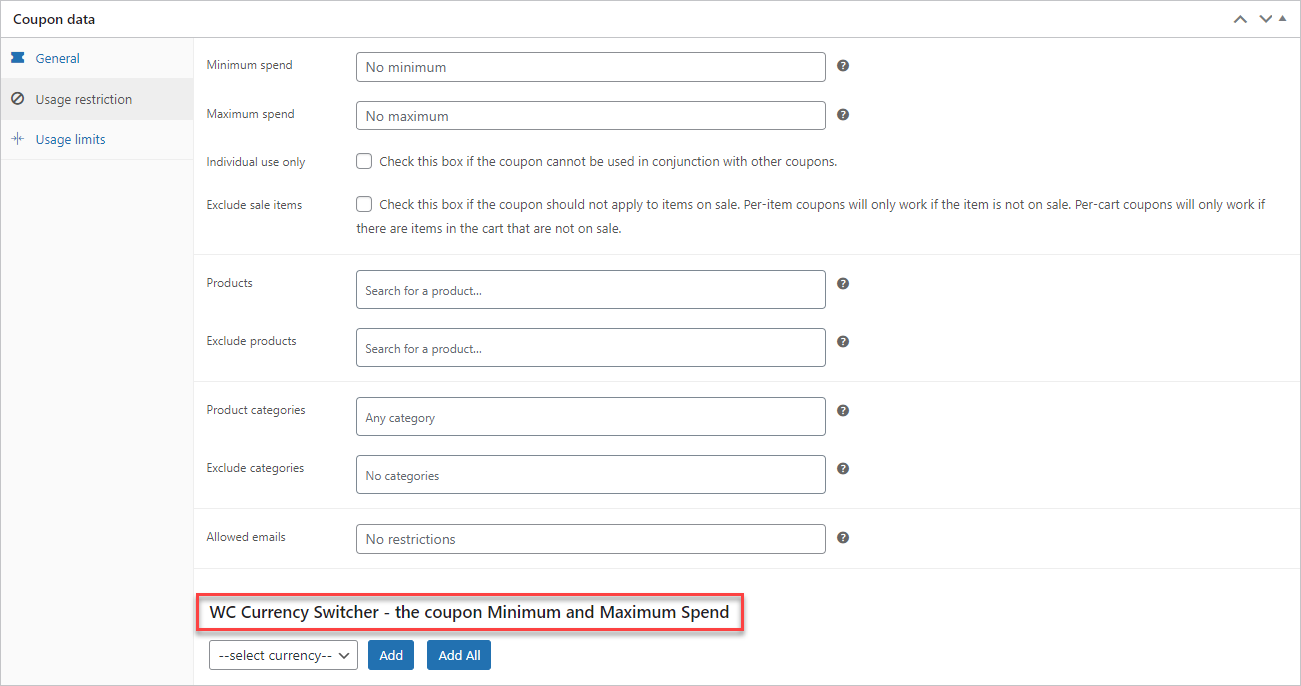Open the select currency dropdown
This screenshot has height=686, width=1301.
coord(283,655)
